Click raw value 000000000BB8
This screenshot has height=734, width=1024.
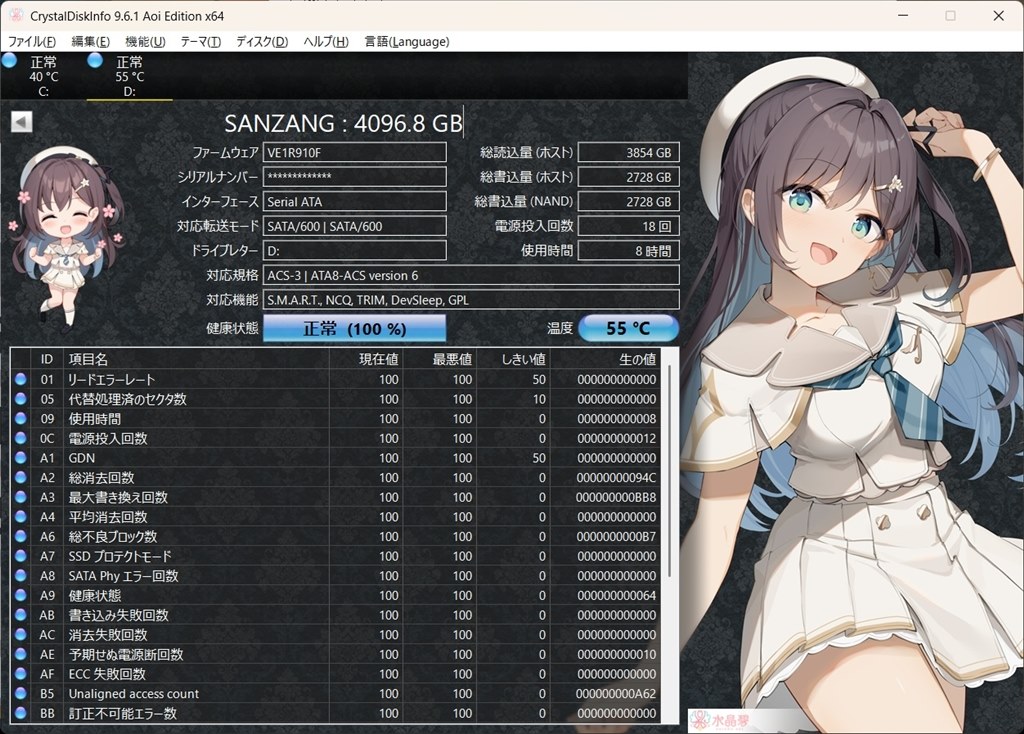(x=616, y=497)
